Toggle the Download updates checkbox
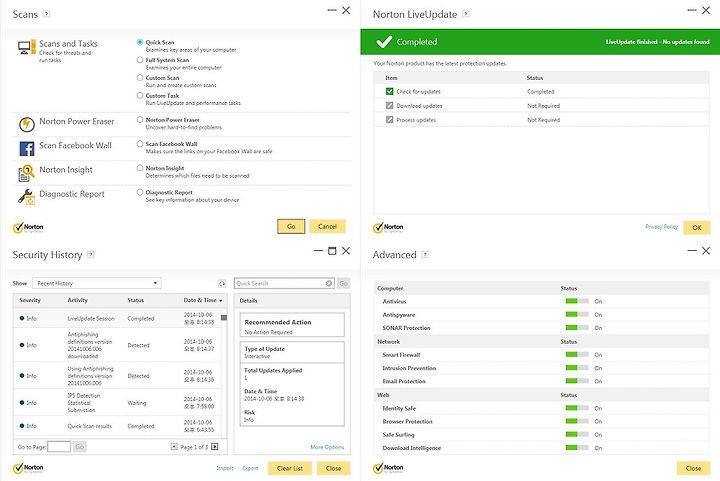Image resolution: width=720 pixels, height=481 pixels. tap(389, 106)
